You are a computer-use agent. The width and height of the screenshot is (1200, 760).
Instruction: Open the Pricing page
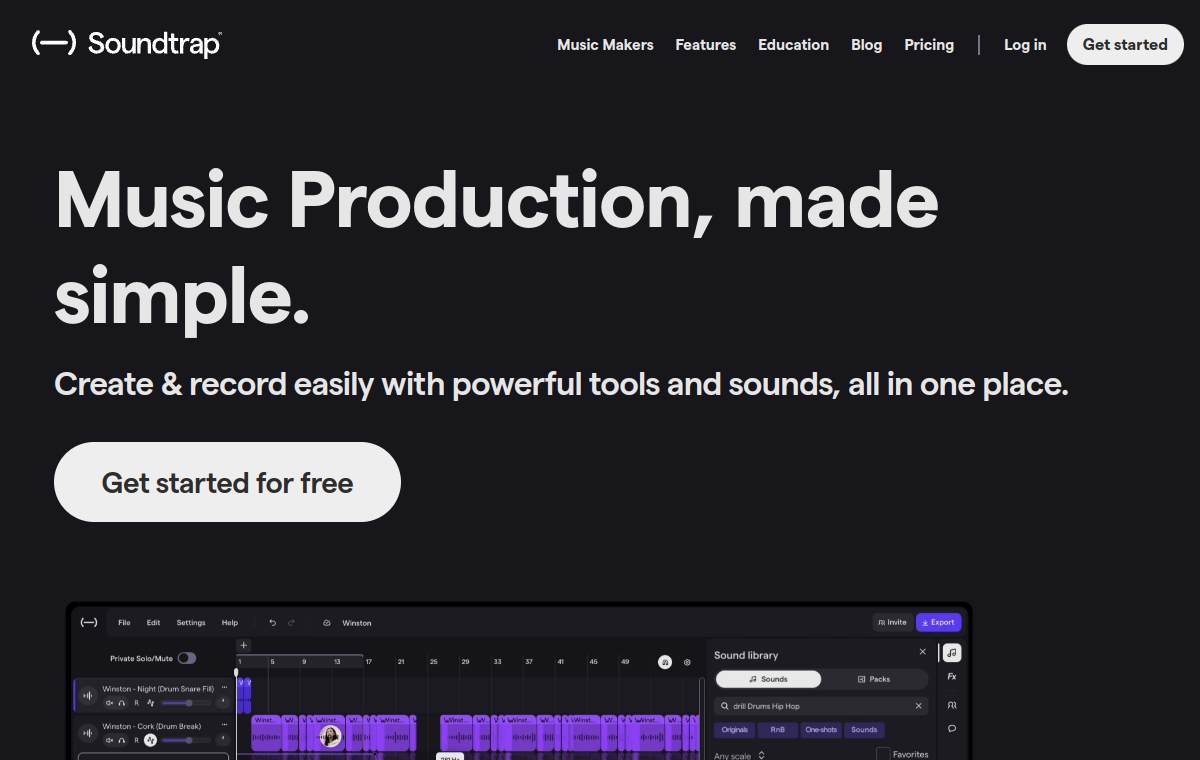929,45
